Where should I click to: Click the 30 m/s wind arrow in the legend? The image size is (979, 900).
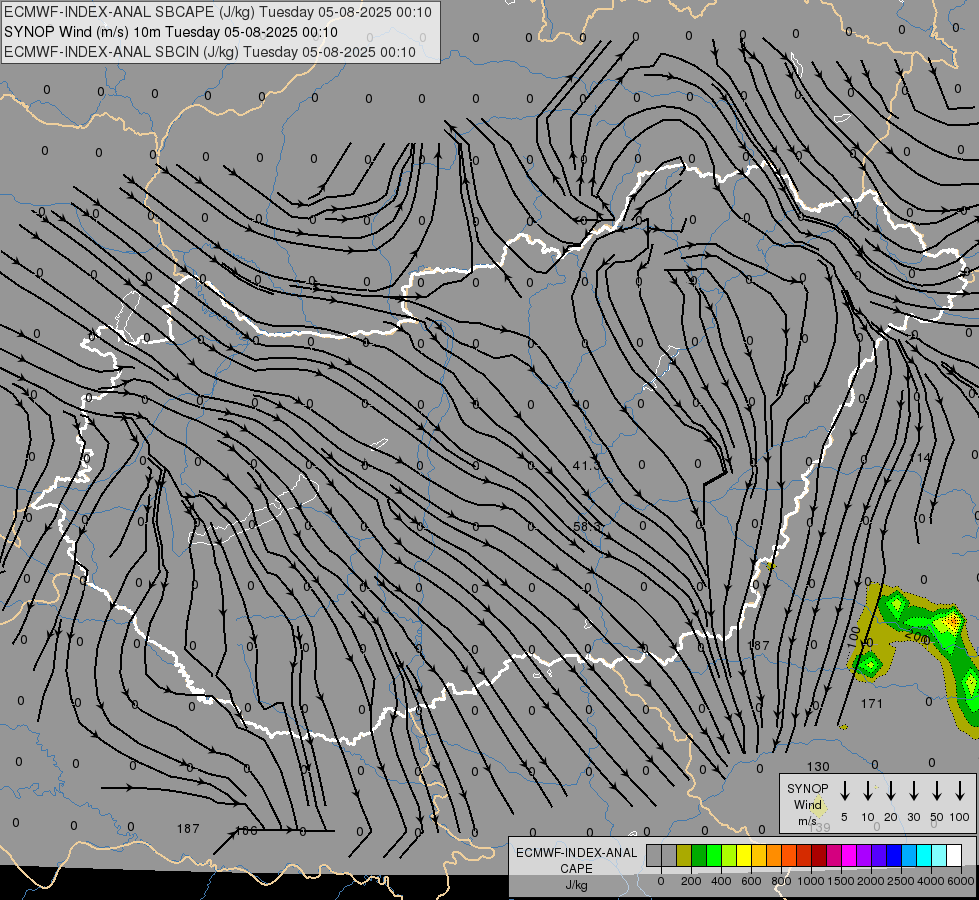click(x=913, y=791)
